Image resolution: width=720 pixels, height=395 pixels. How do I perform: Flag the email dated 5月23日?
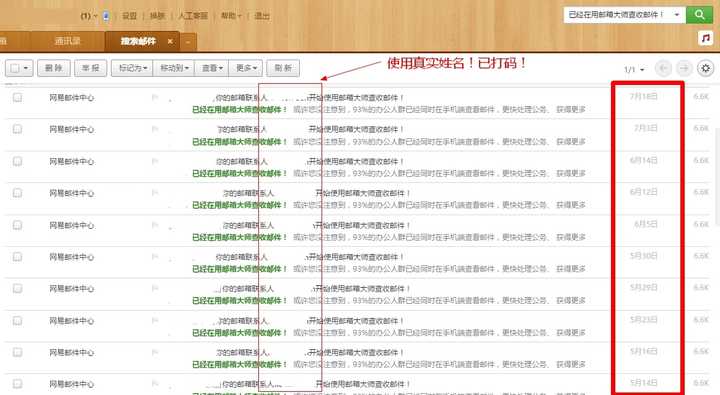coord(155,320)
